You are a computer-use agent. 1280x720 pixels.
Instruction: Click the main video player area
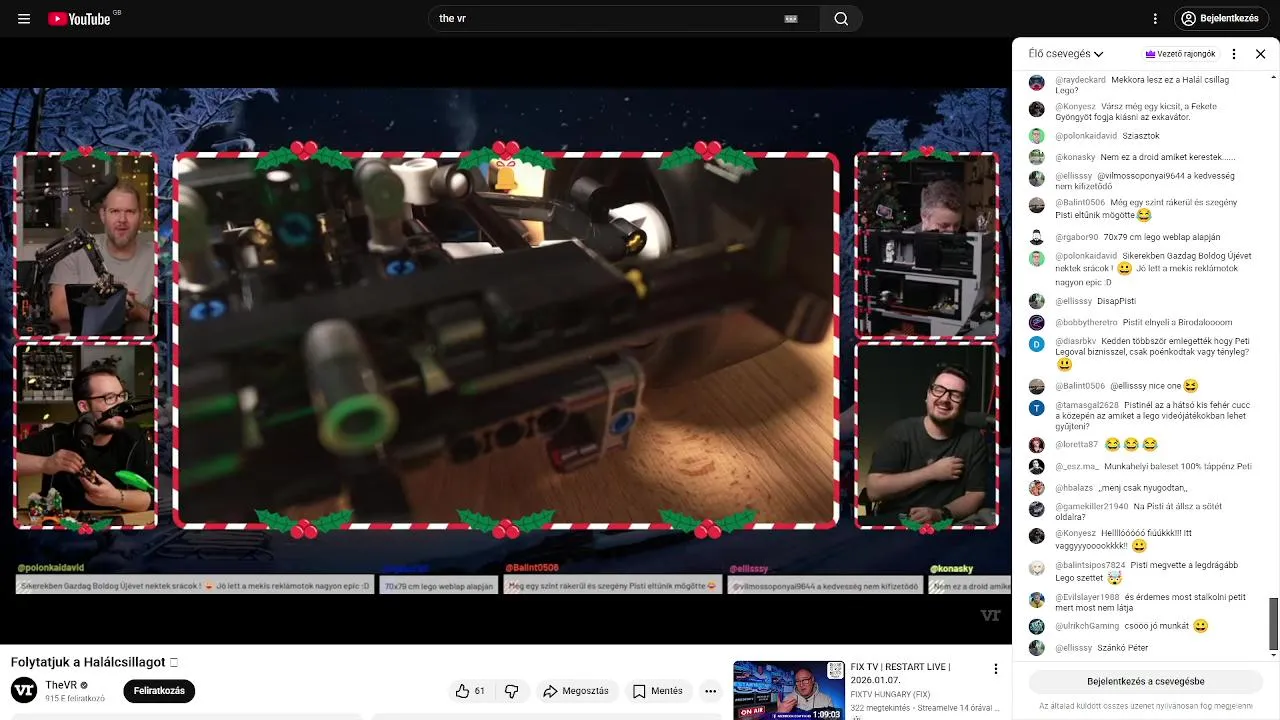tap(505, 340)
